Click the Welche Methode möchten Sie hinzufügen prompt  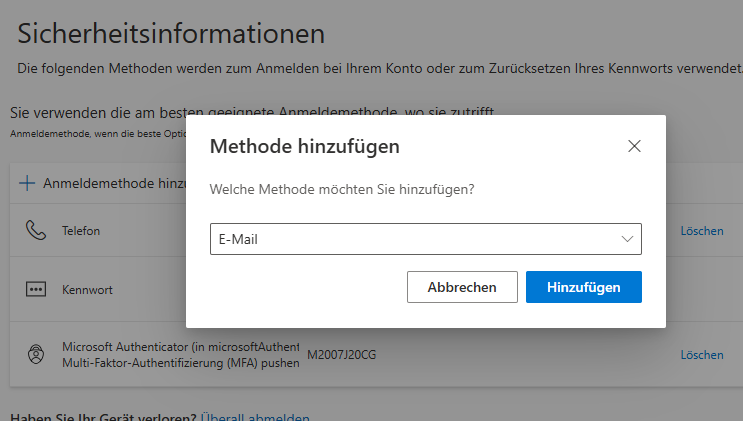tap(341, 189)
